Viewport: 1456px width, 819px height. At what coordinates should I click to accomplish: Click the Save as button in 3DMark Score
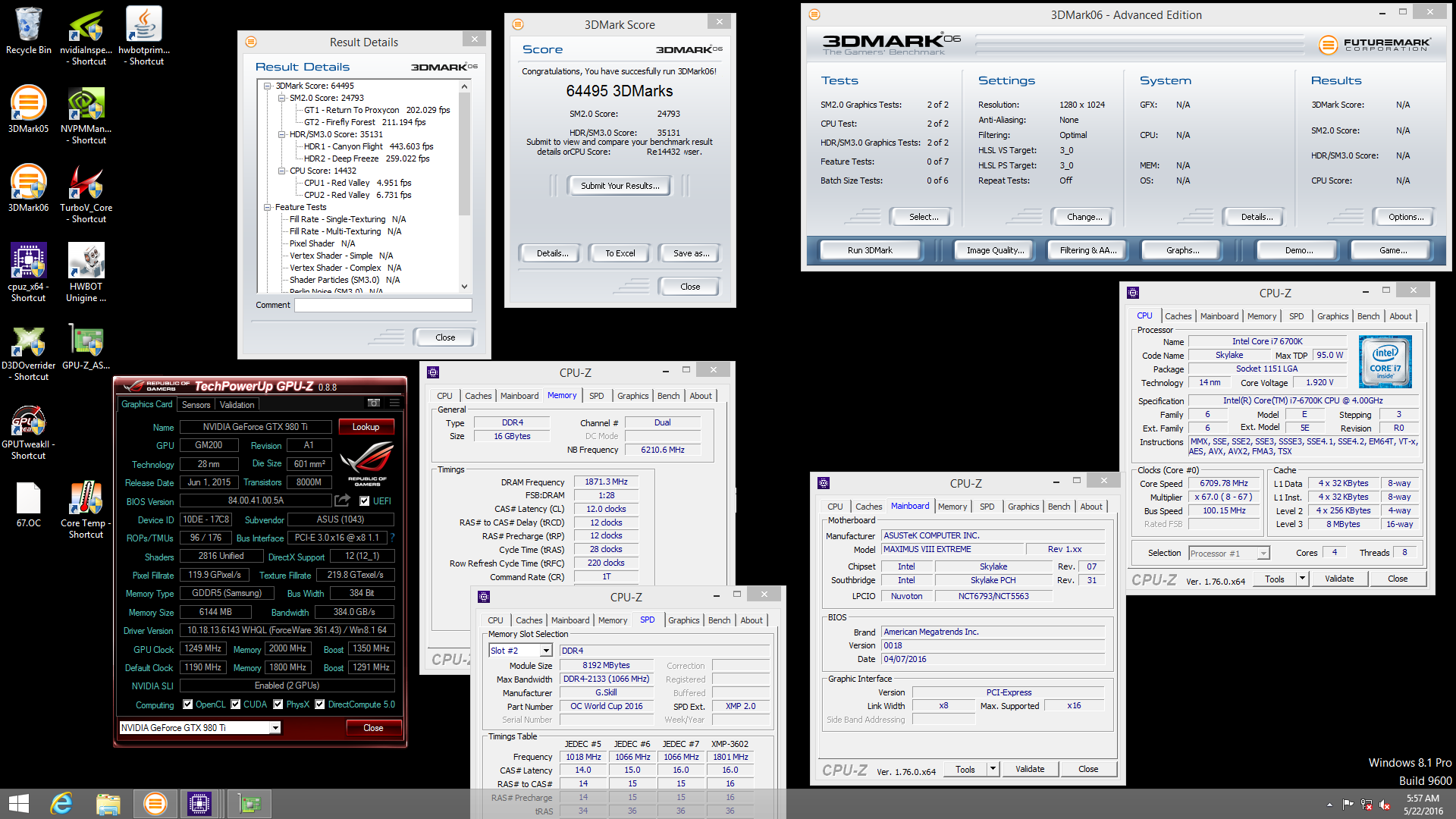[691, 253]
